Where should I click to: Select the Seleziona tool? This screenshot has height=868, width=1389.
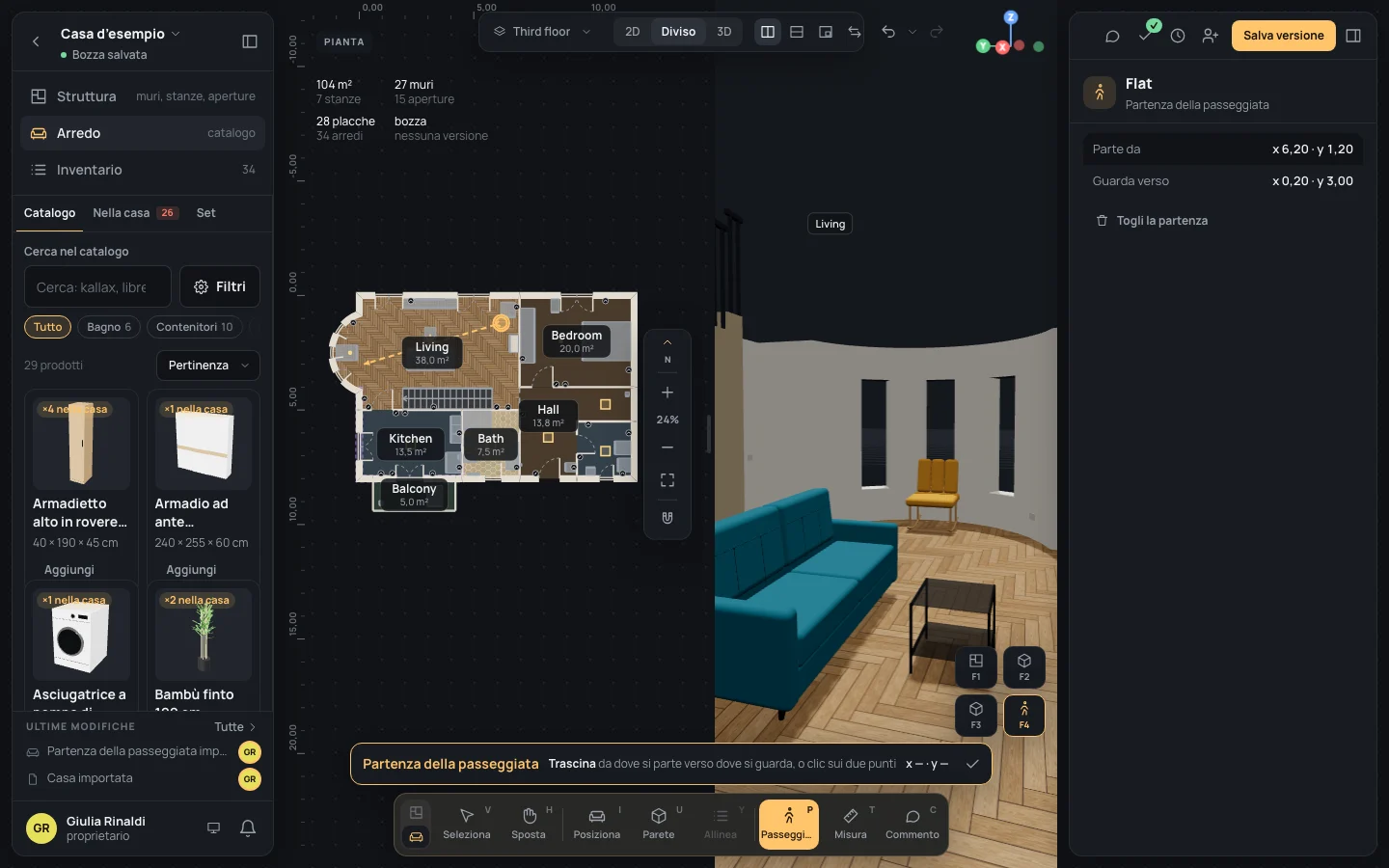pyautogui.click(x=467, y=824)
